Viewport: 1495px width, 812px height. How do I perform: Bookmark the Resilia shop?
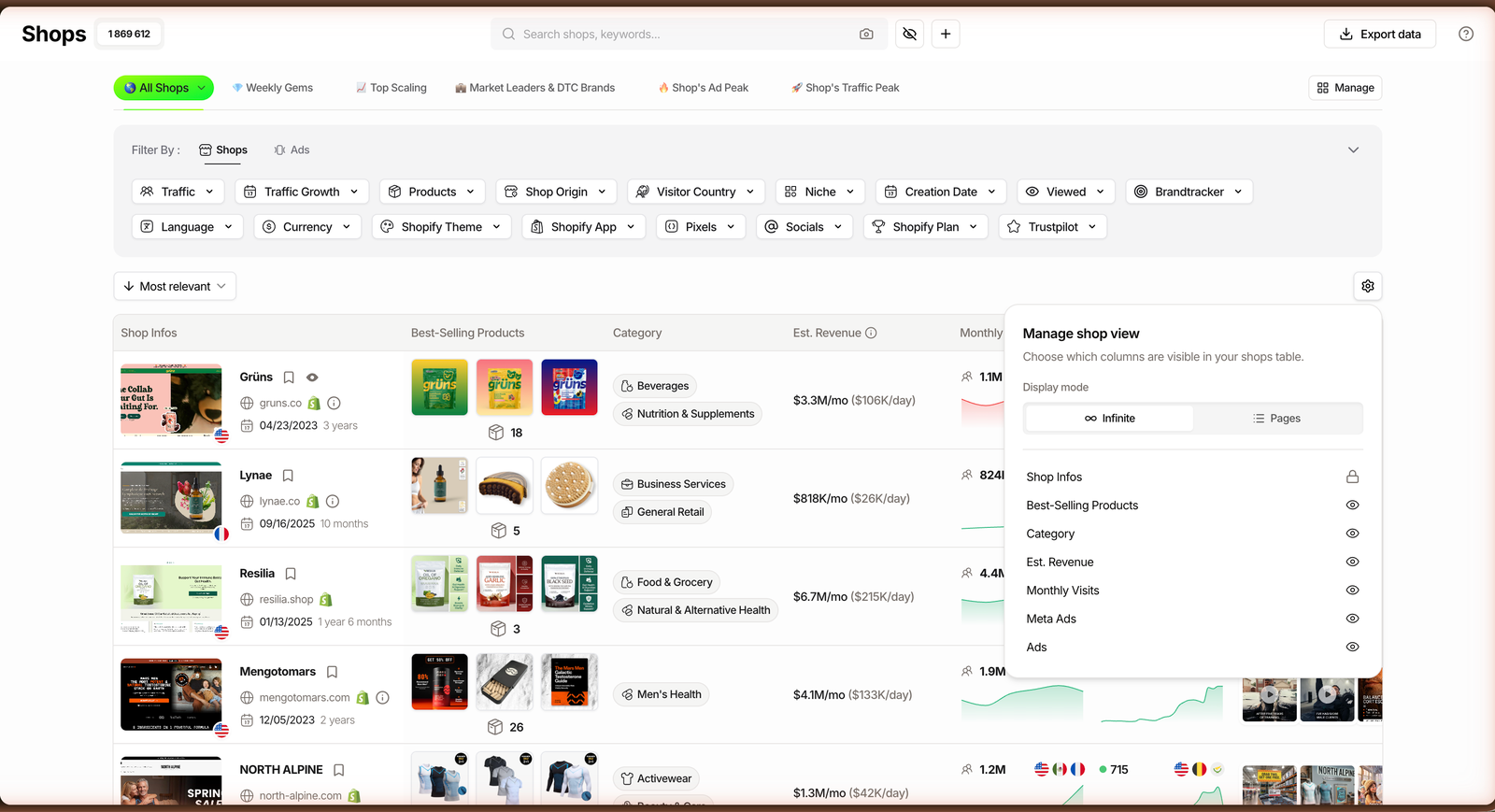pos(291,574)
